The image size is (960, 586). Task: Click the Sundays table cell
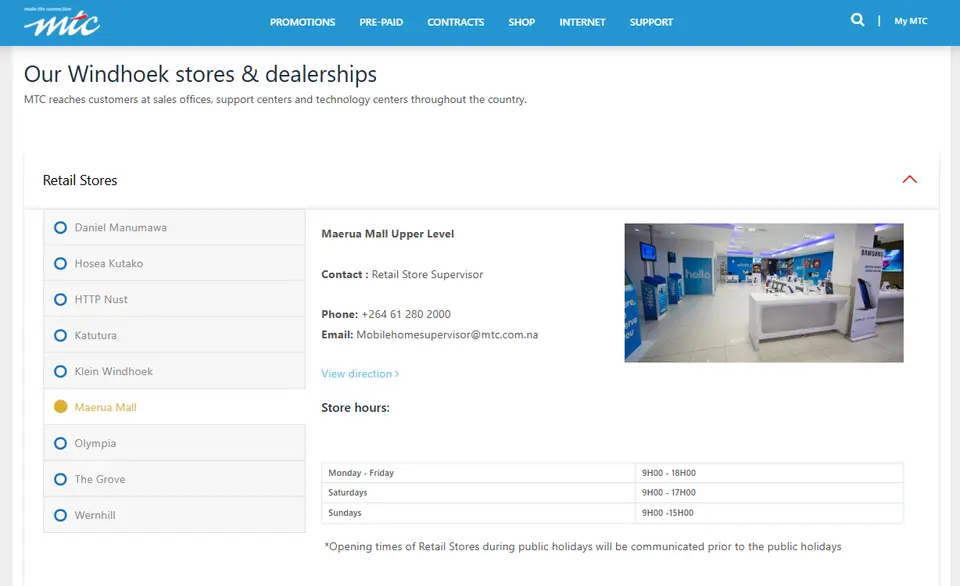point(478,513)
